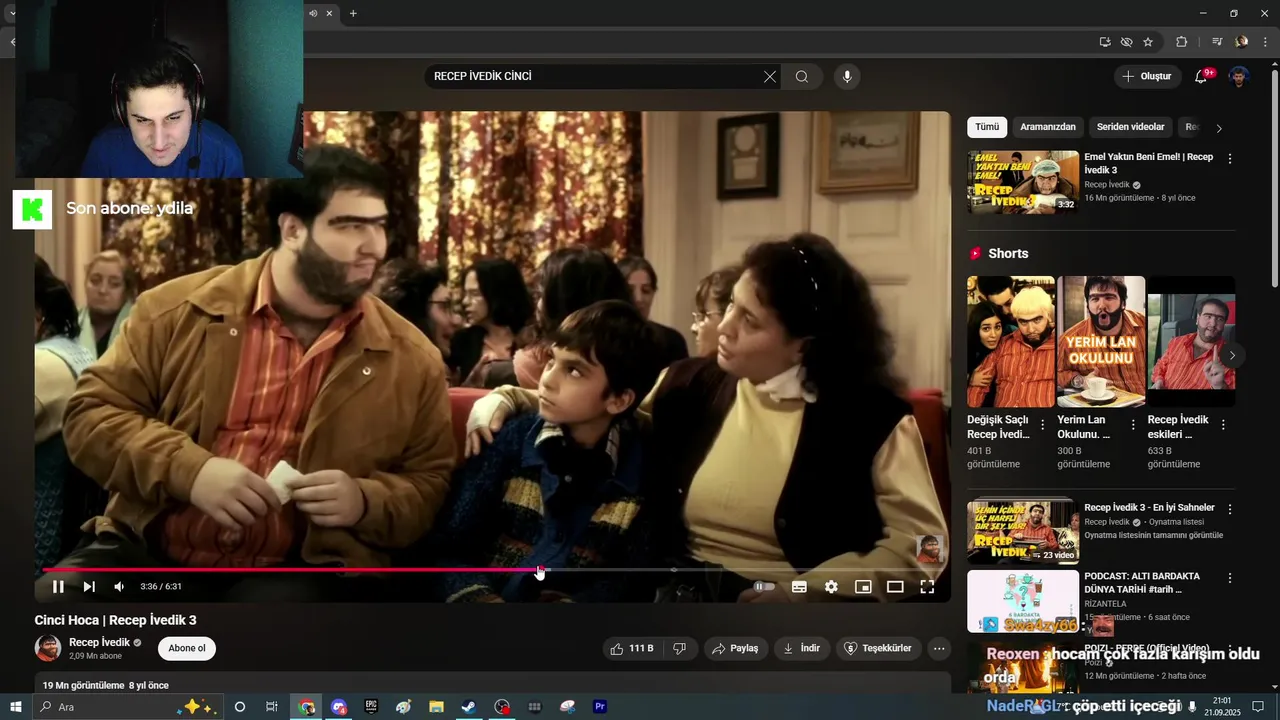The width and height of the screenshot is (1280, 720).
Task: Open the Recep İvedik channel name link
Action: 99,642
